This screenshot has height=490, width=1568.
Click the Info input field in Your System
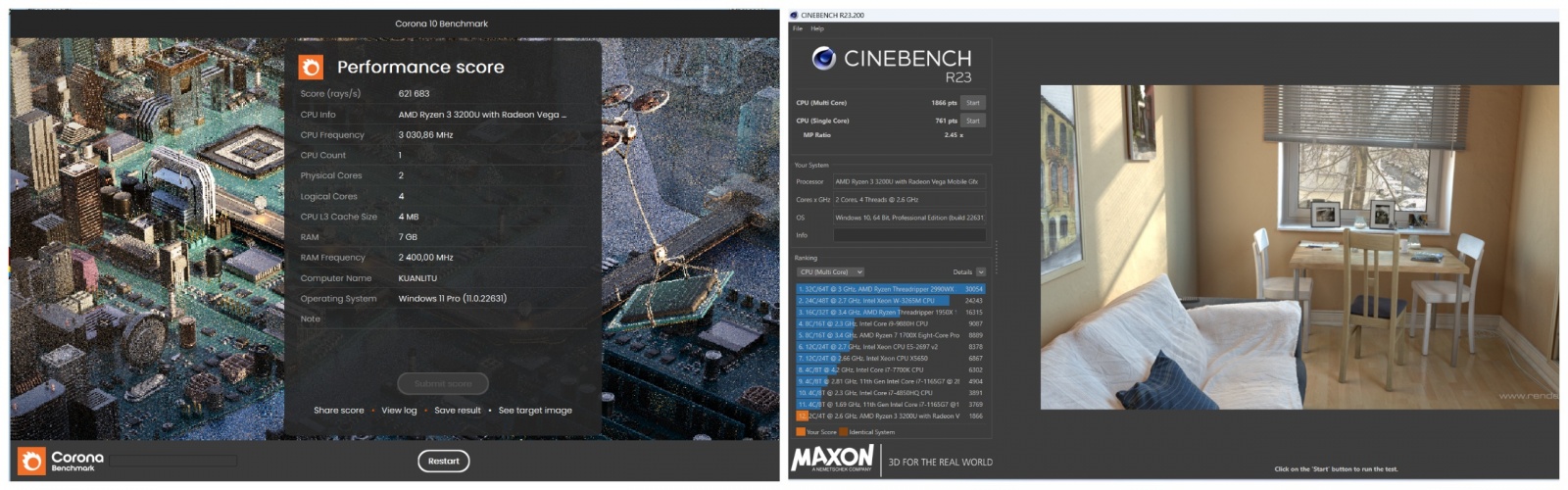pyautogui.click(x=909, y=235)
